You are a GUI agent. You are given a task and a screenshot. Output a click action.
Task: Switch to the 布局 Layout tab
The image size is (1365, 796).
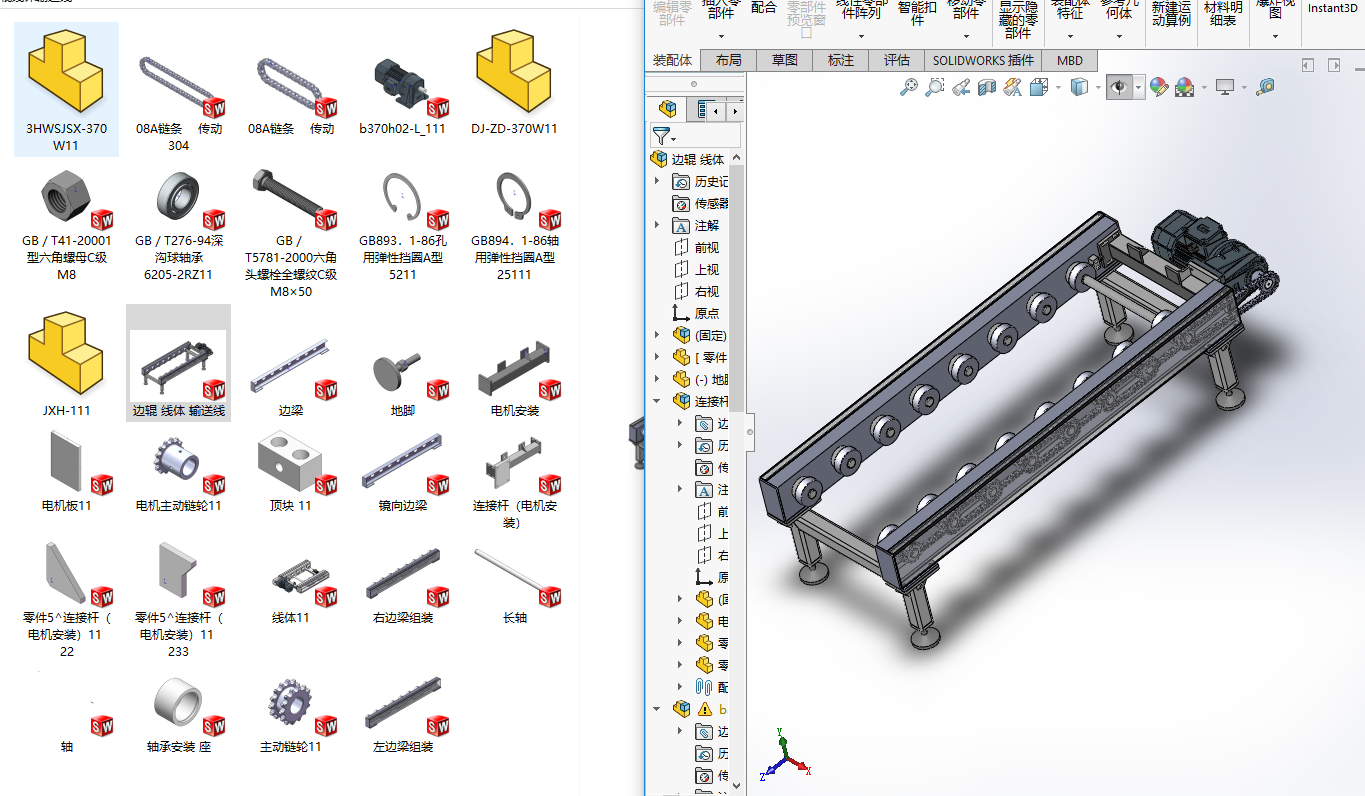[729, 60]
